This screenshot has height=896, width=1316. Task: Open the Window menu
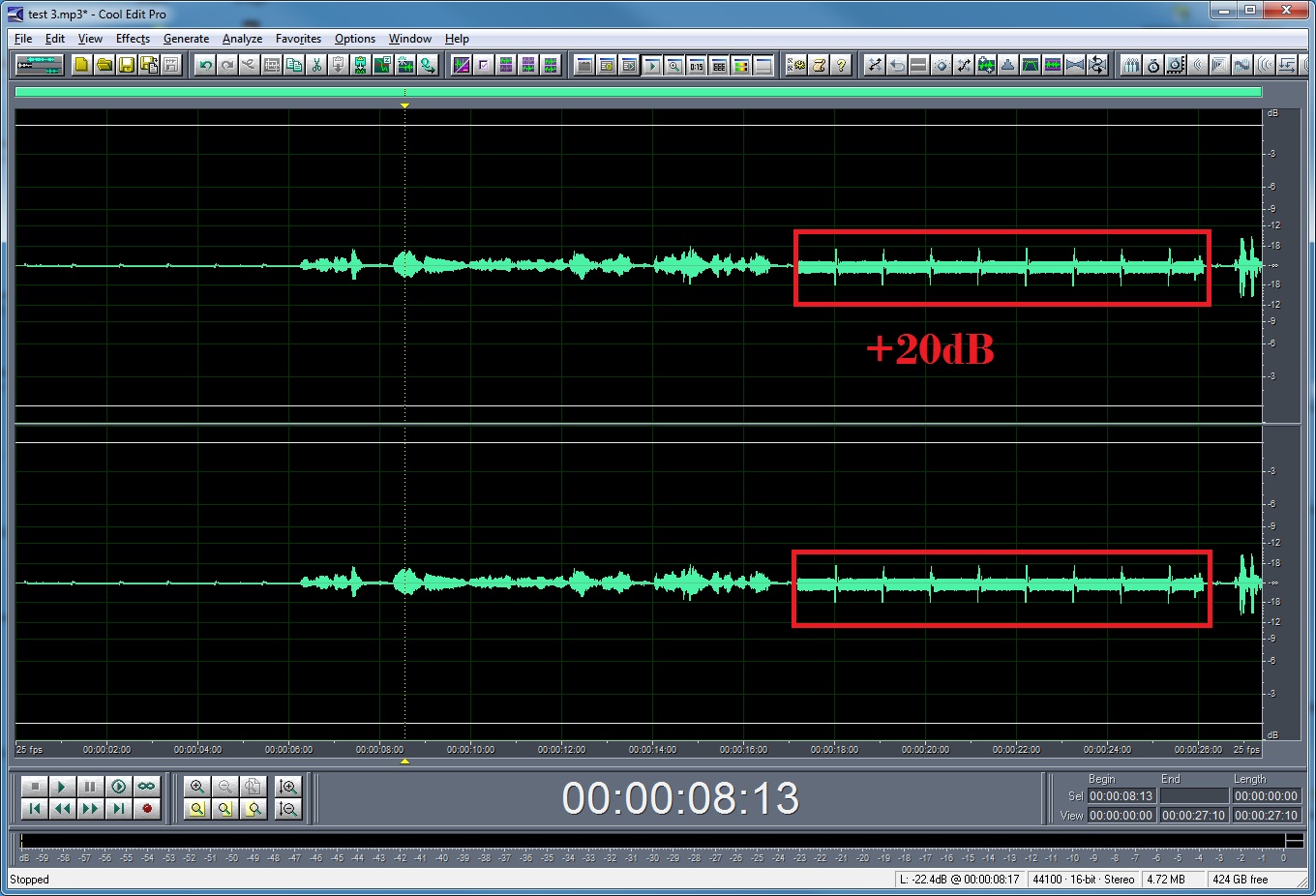coord(410,39)
